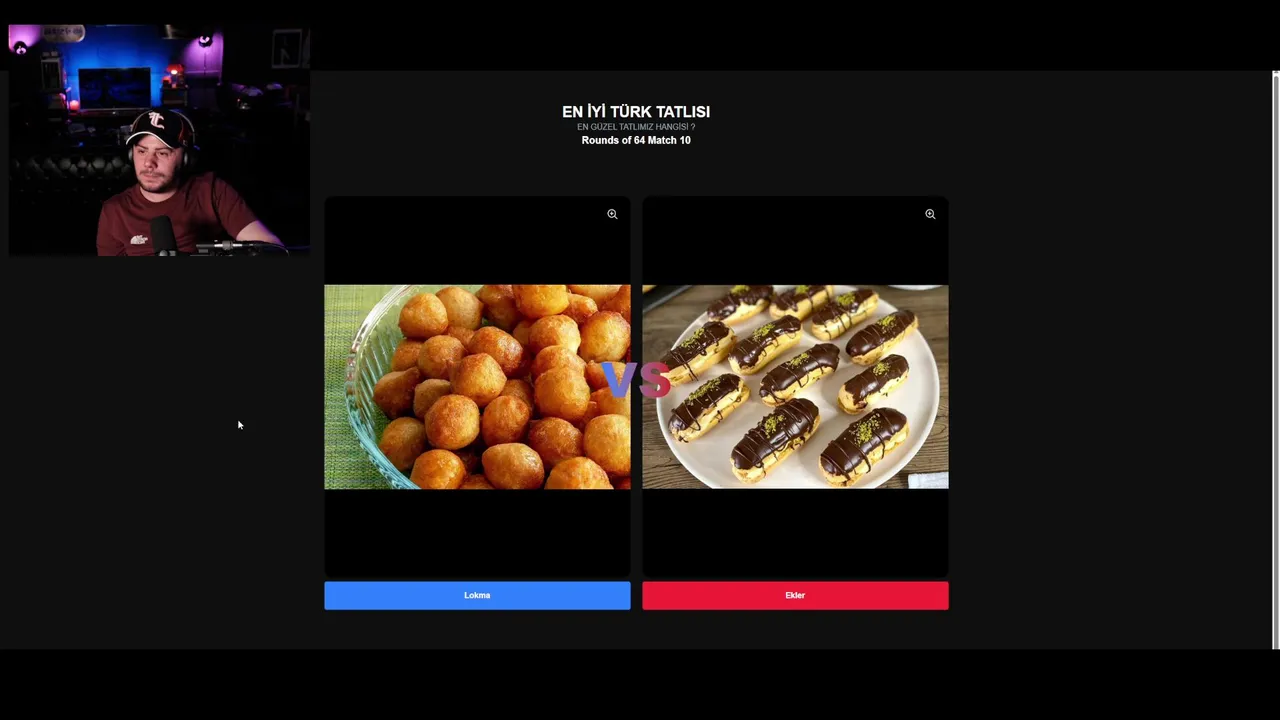Click the blue-lit monitor behind the streamer
Screen dimensions: 1280x720
click(x=114, y=88)
